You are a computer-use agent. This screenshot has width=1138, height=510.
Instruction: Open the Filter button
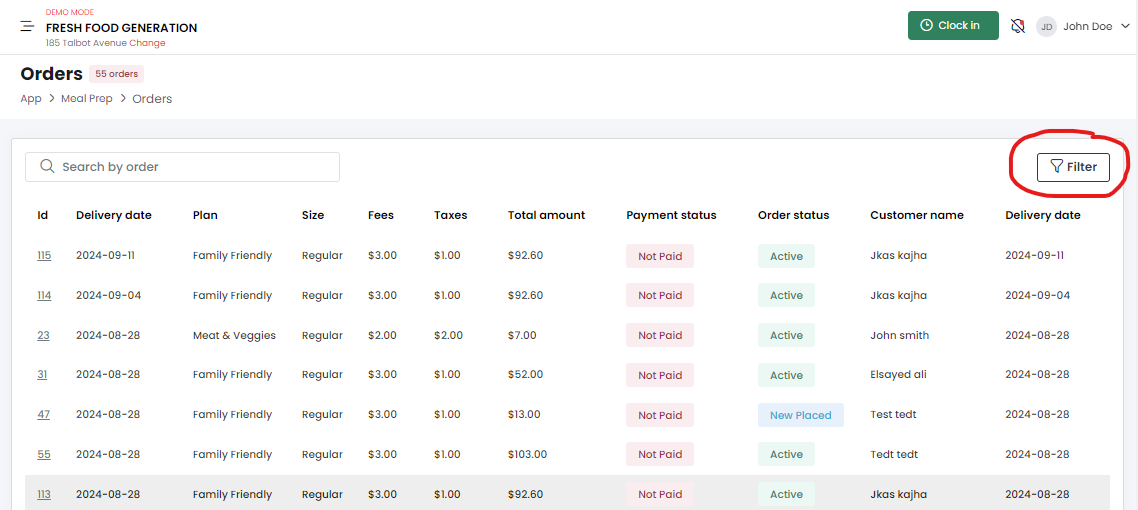point(1073,167)
